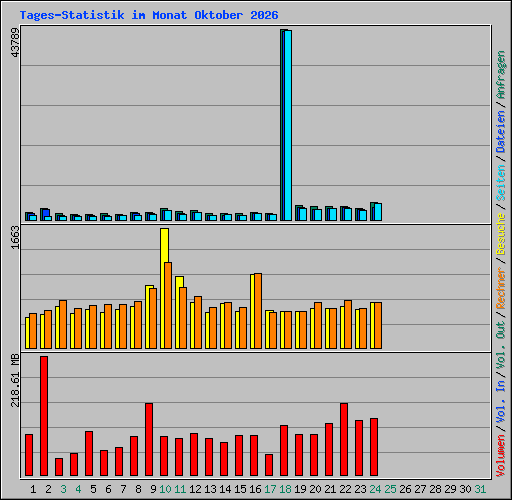Click day label '9' on x-axis
This screenshot has width=512, height=500.
(x=153, y=489)
